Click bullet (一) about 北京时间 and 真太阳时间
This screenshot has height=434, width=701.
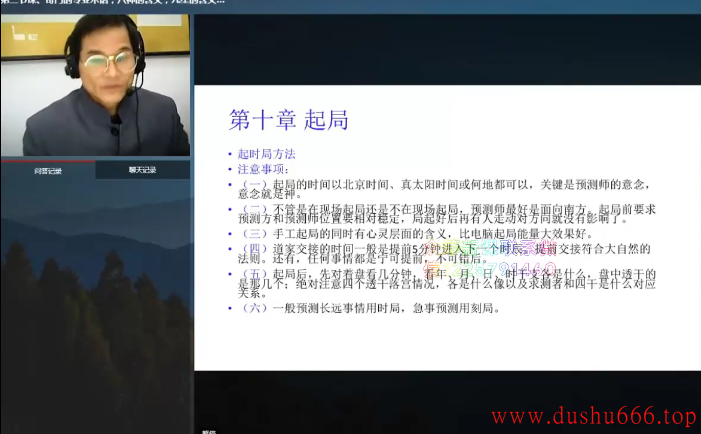440,189
